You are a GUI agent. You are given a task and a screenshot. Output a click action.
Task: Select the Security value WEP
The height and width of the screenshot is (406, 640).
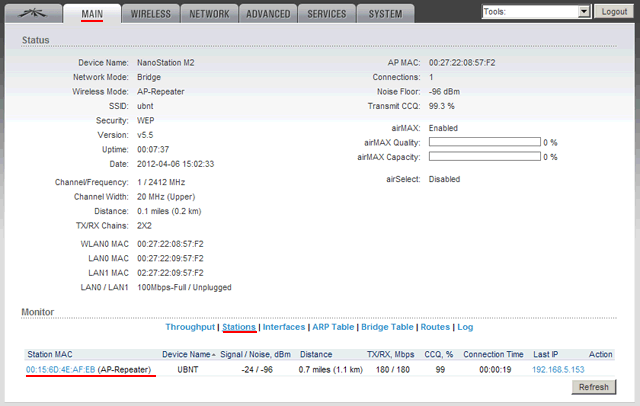tap(145, 120)
